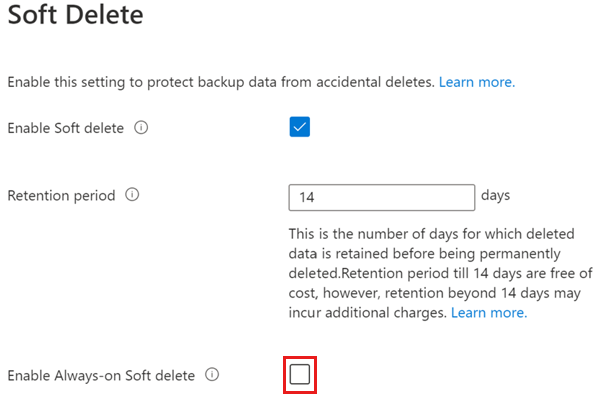Open info icon beside Enable Soft delete
Screen dimensions: 593x405
pos(141,127)
